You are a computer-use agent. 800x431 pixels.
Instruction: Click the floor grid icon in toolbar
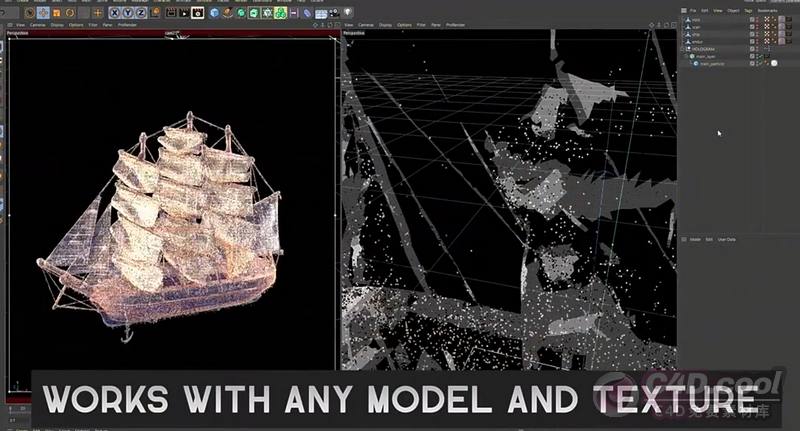click(321, 12)
